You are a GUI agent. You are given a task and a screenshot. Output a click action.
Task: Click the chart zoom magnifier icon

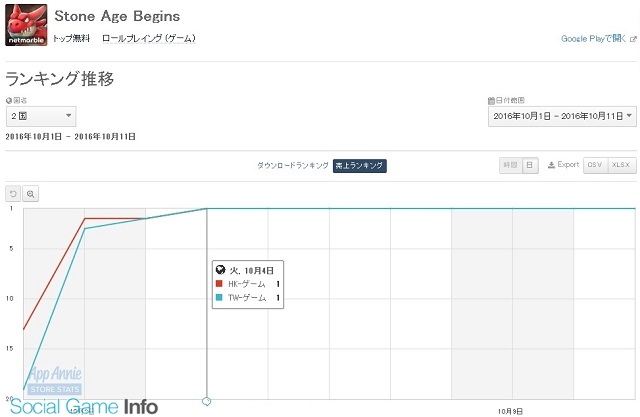(31, 194)
